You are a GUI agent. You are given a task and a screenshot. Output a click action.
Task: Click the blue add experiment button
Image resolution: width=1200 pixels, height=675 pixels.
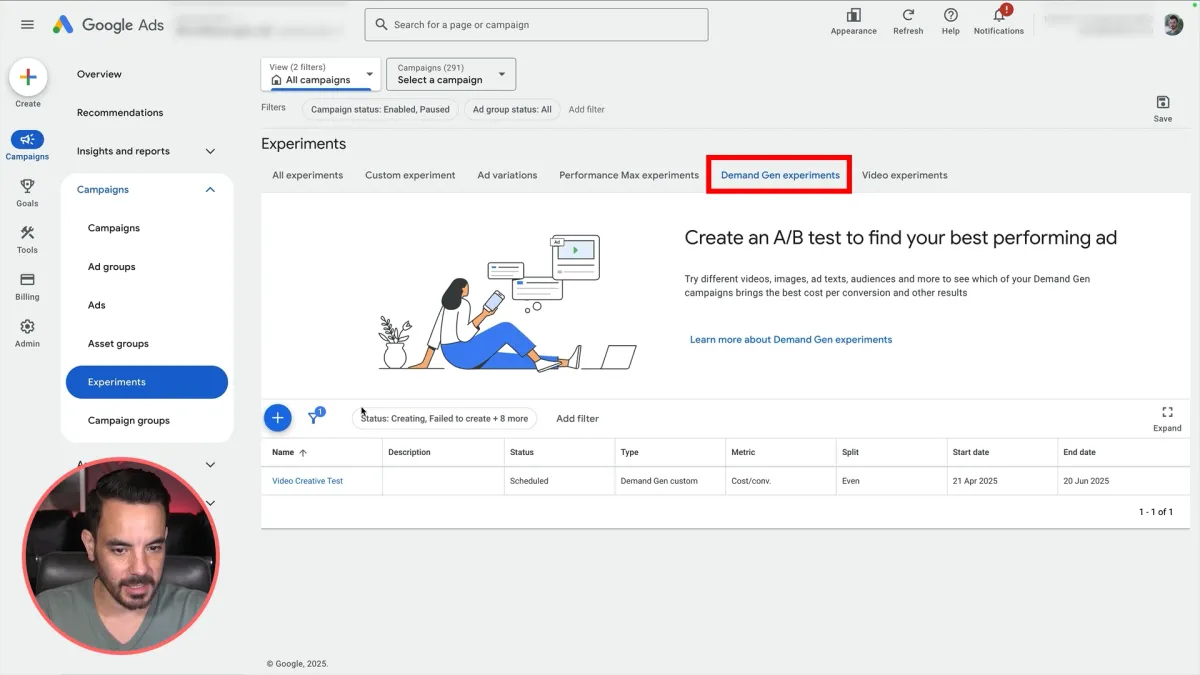[278, 418]
